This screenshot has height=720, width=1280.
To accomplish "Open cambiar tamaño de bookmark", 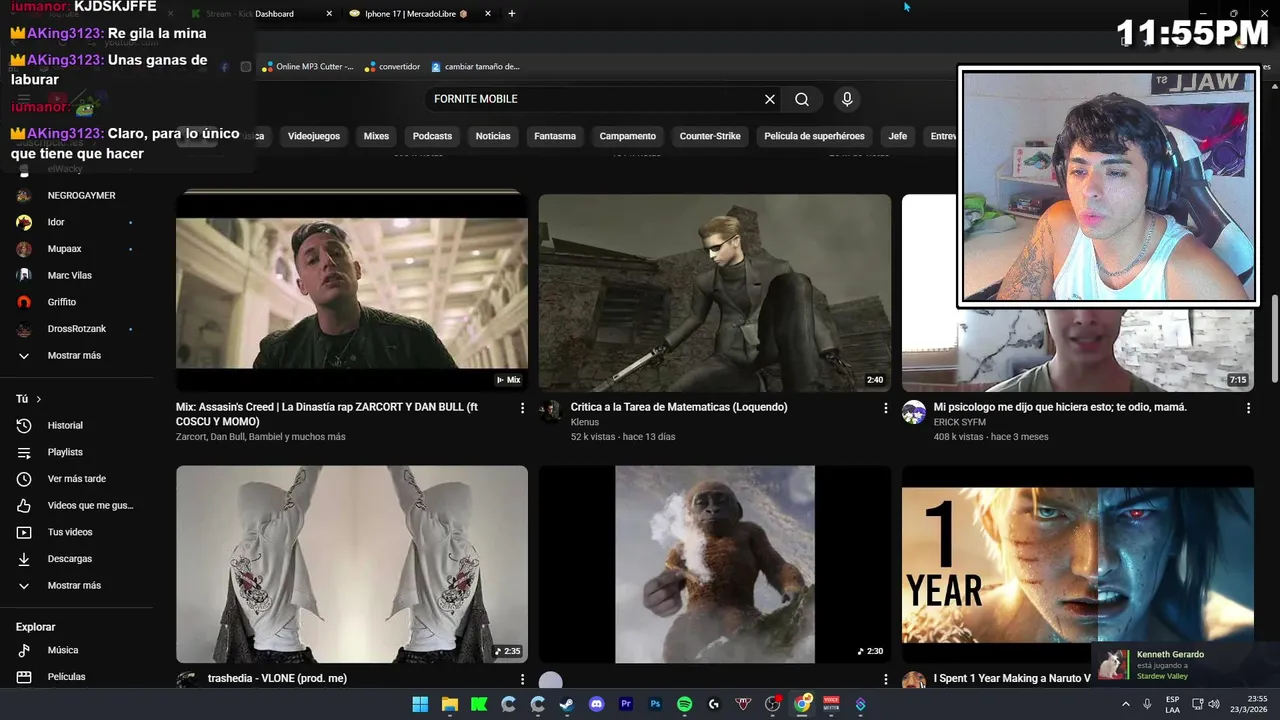I will click(476, 67).
